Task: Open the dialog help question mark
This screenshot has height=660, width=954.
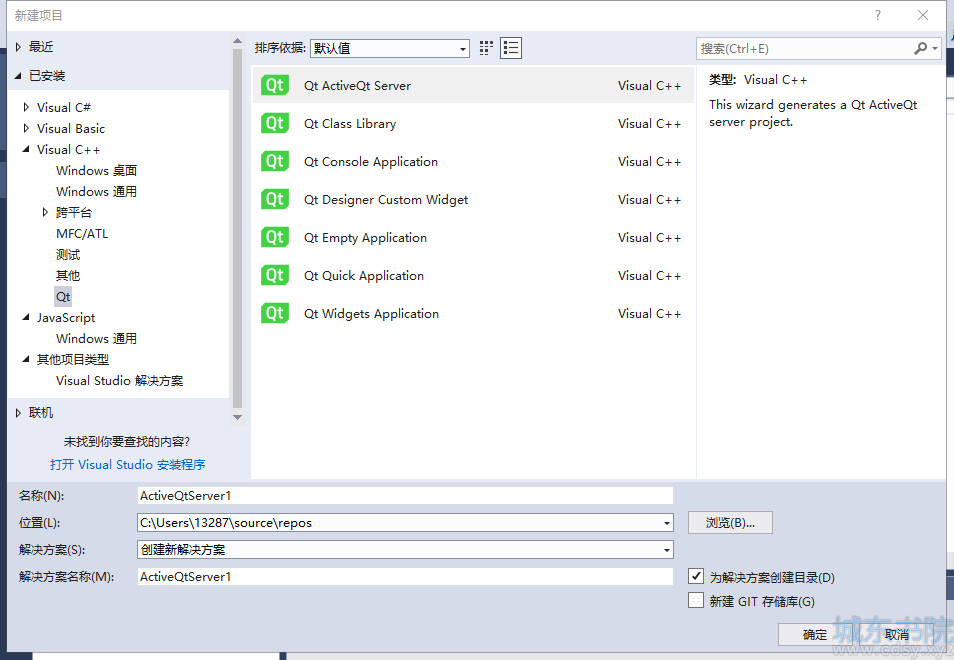Action: 877,15
